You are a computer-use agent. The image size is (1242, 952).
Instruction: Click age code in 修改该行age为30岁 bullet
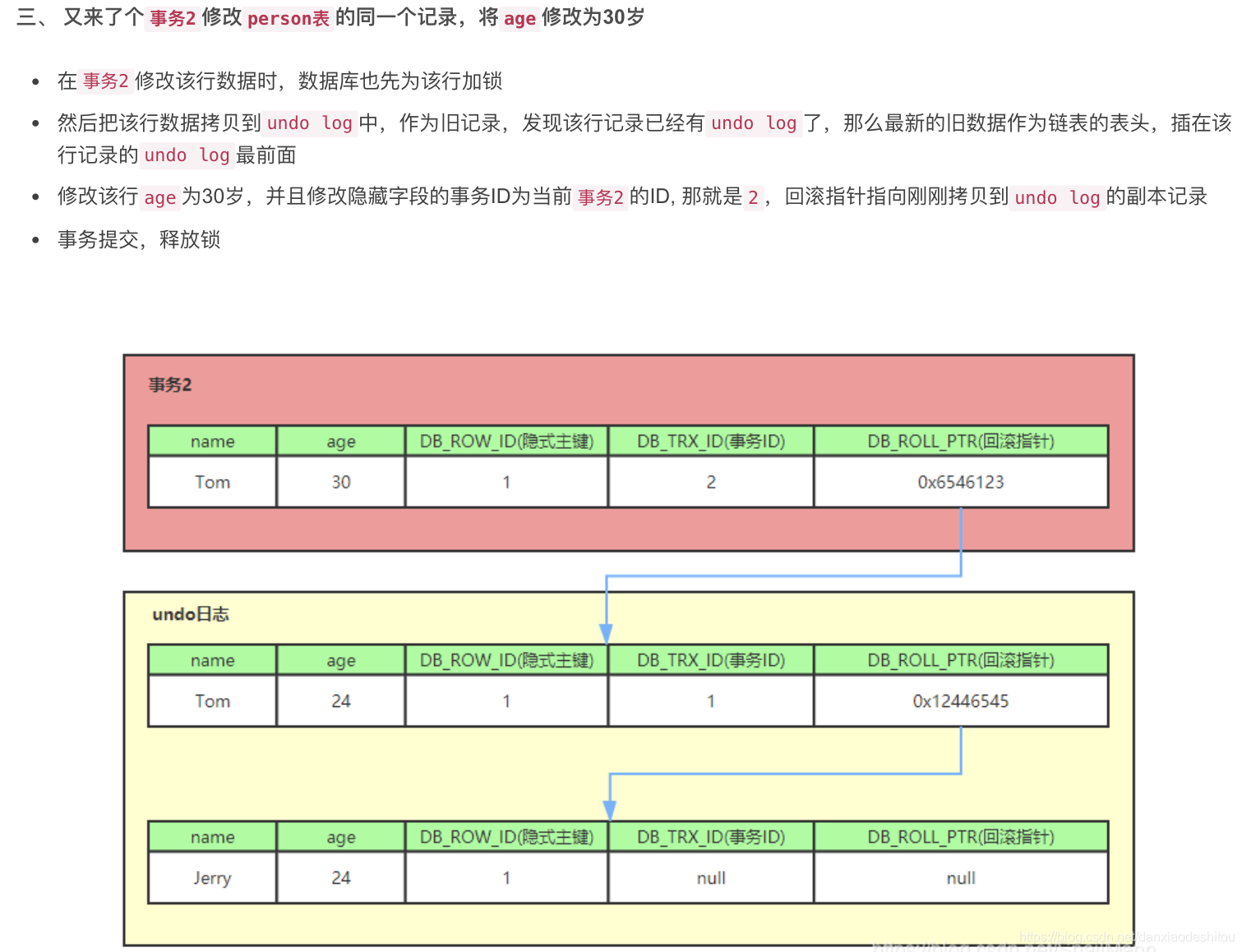pos(159,197)
